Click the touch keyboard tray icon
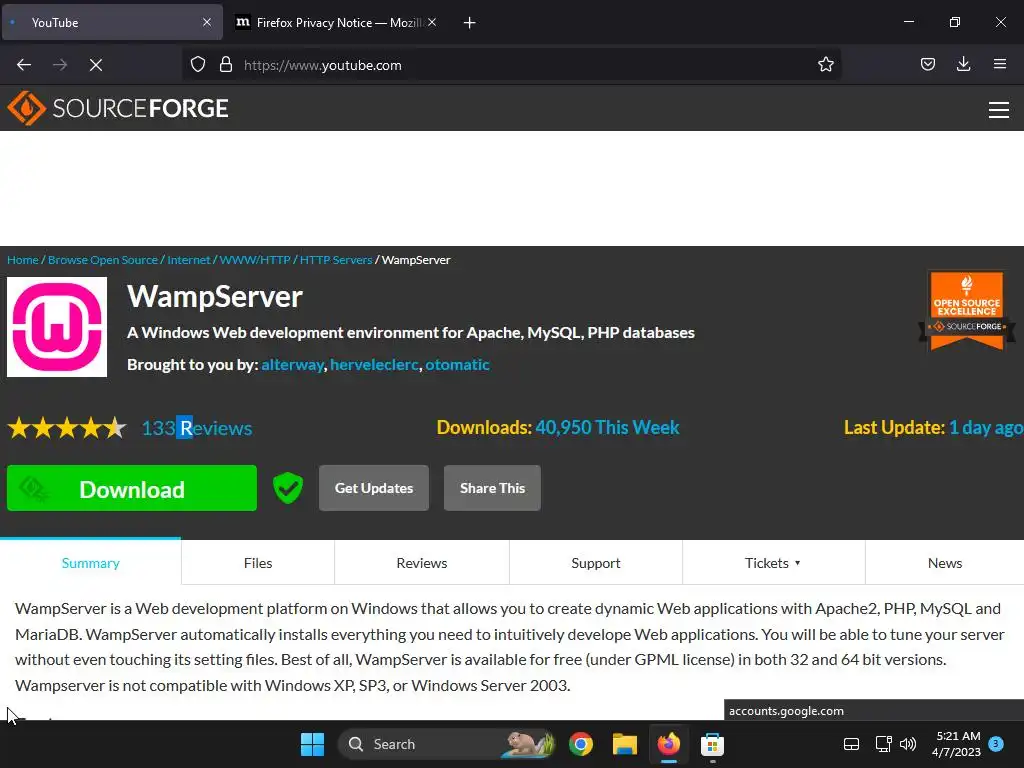Viewport: 1024px width, 768px height. (851, 744)
